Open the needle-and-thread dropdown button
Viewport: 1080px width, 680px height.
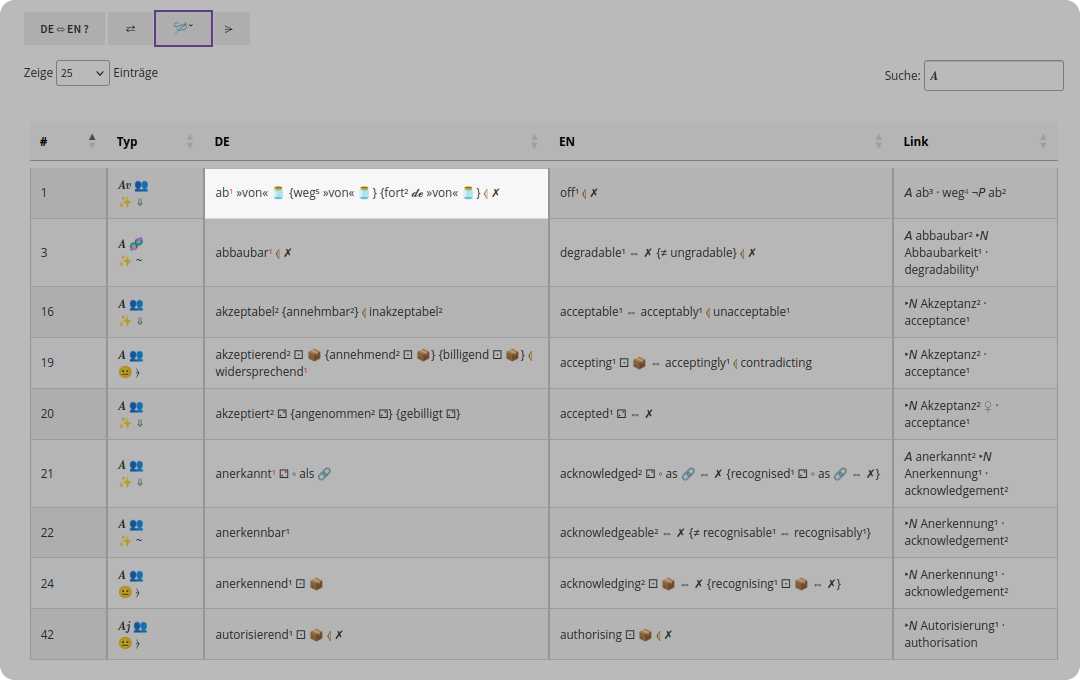[183, 28]
